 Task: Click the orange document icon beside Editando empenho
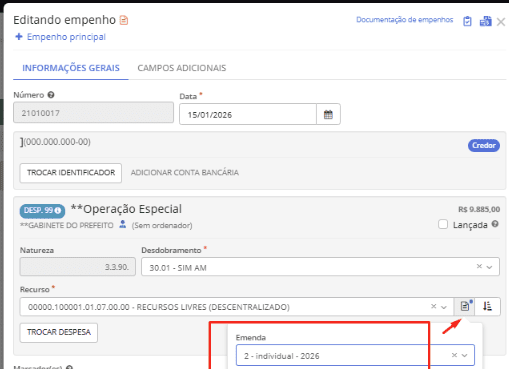[124, 20]
